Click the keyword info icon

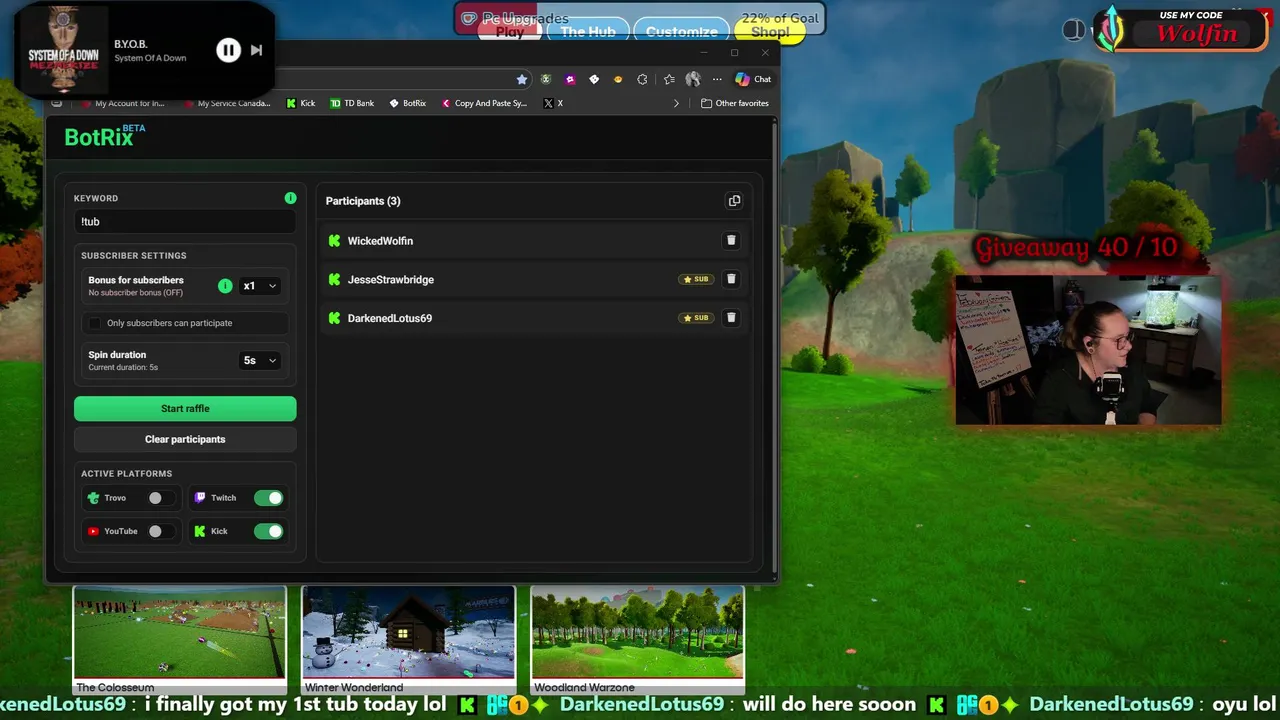coord(290,198)
